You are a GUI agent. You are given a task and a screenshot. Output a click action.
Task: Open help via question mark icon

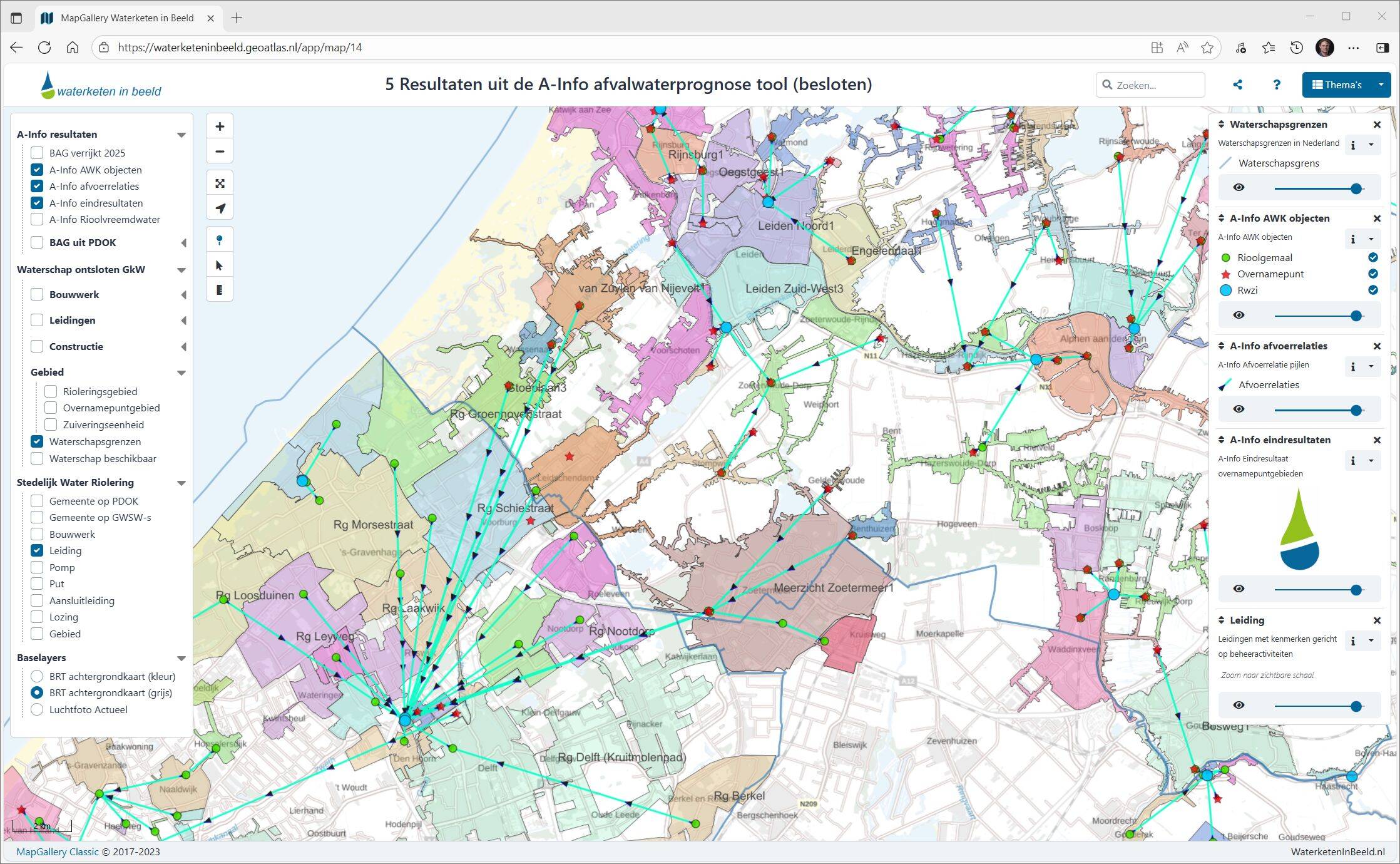[1277, 85]
